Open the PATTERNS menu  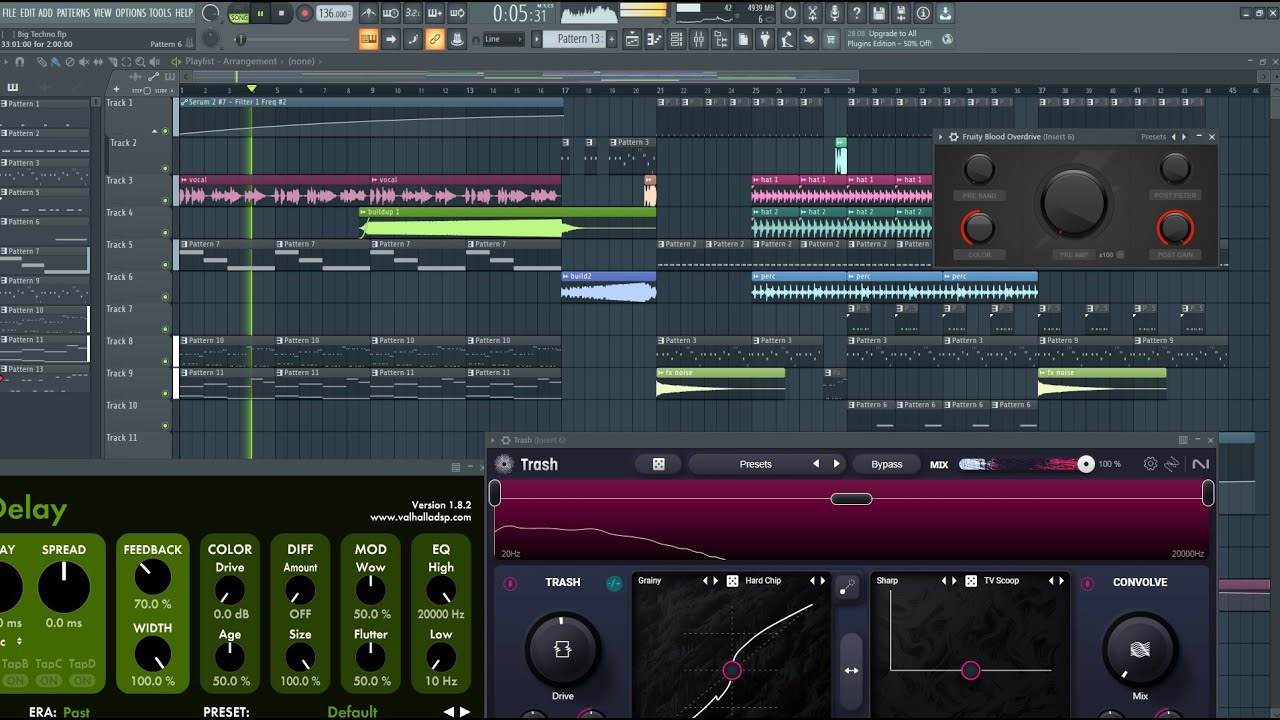73,13
